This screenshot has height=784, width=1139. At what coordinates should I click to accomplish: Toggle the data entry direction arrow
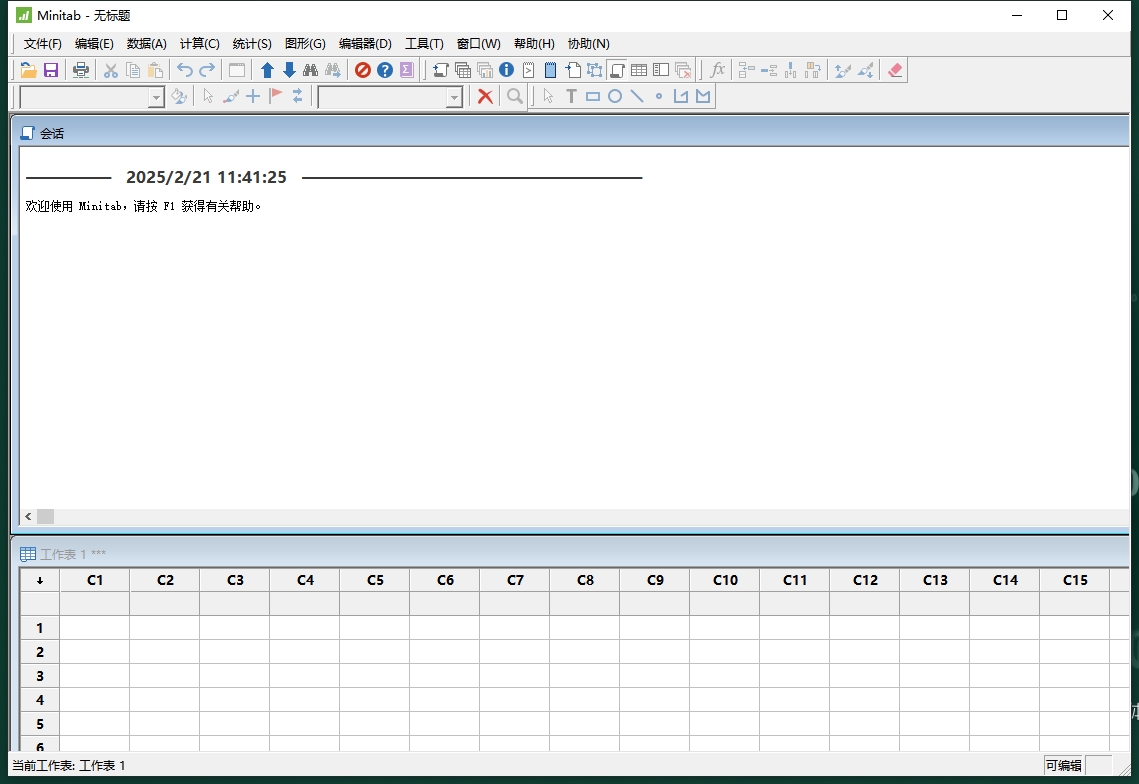[x=40, y=580]
